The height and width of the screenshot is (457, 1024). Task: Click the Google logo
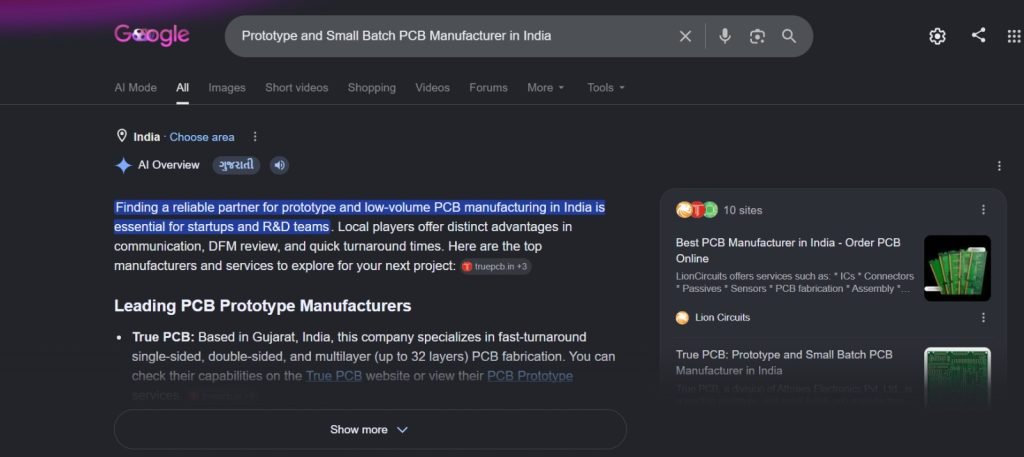pos(152,35)
